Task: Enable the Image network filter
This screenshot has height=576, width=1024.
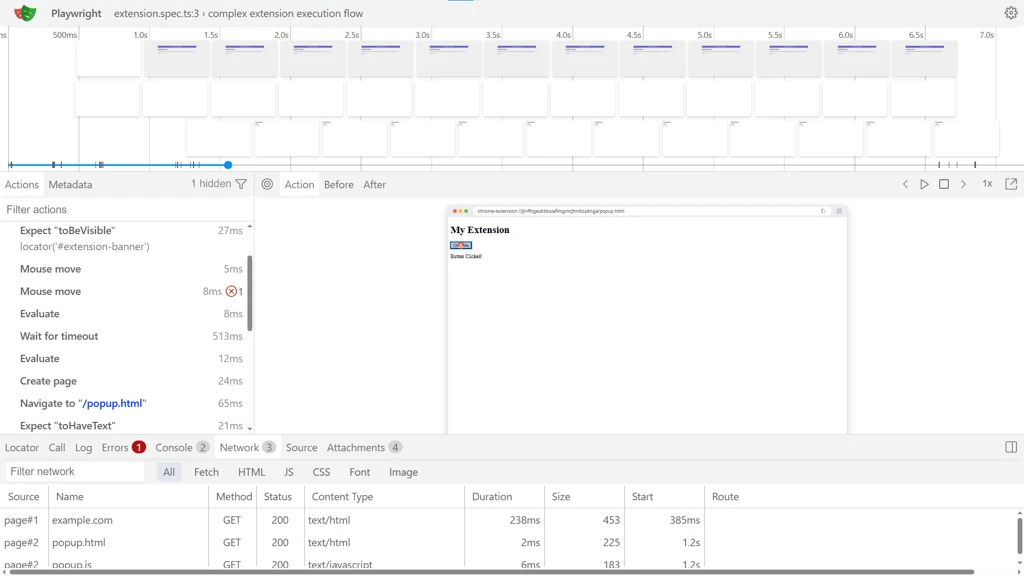Action: coord(403,472)
